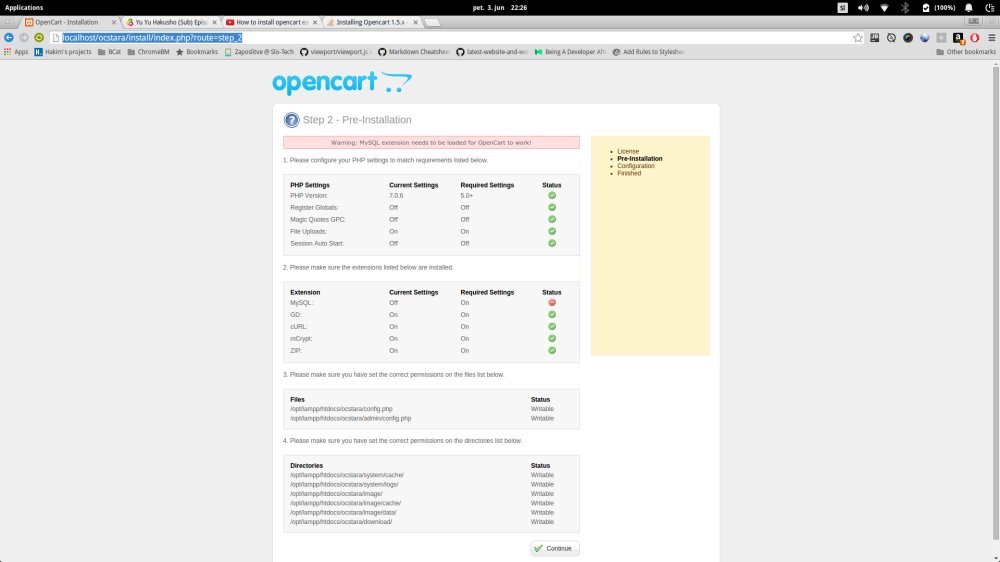Bookmark this page with the star icon
This screenshot has width=1000, height=562.
coord(858,37)
